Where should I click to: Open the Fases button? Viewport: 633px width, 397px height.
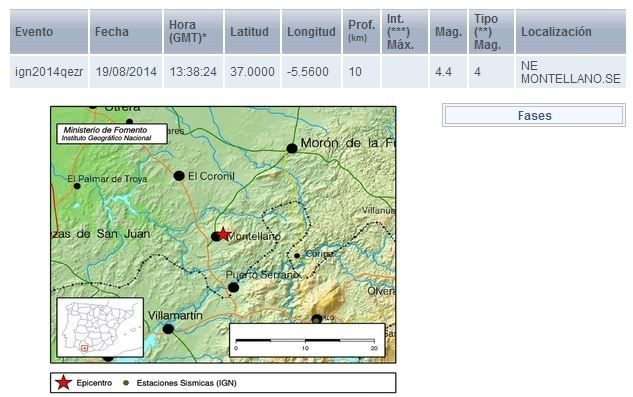[x=534, y=116]
